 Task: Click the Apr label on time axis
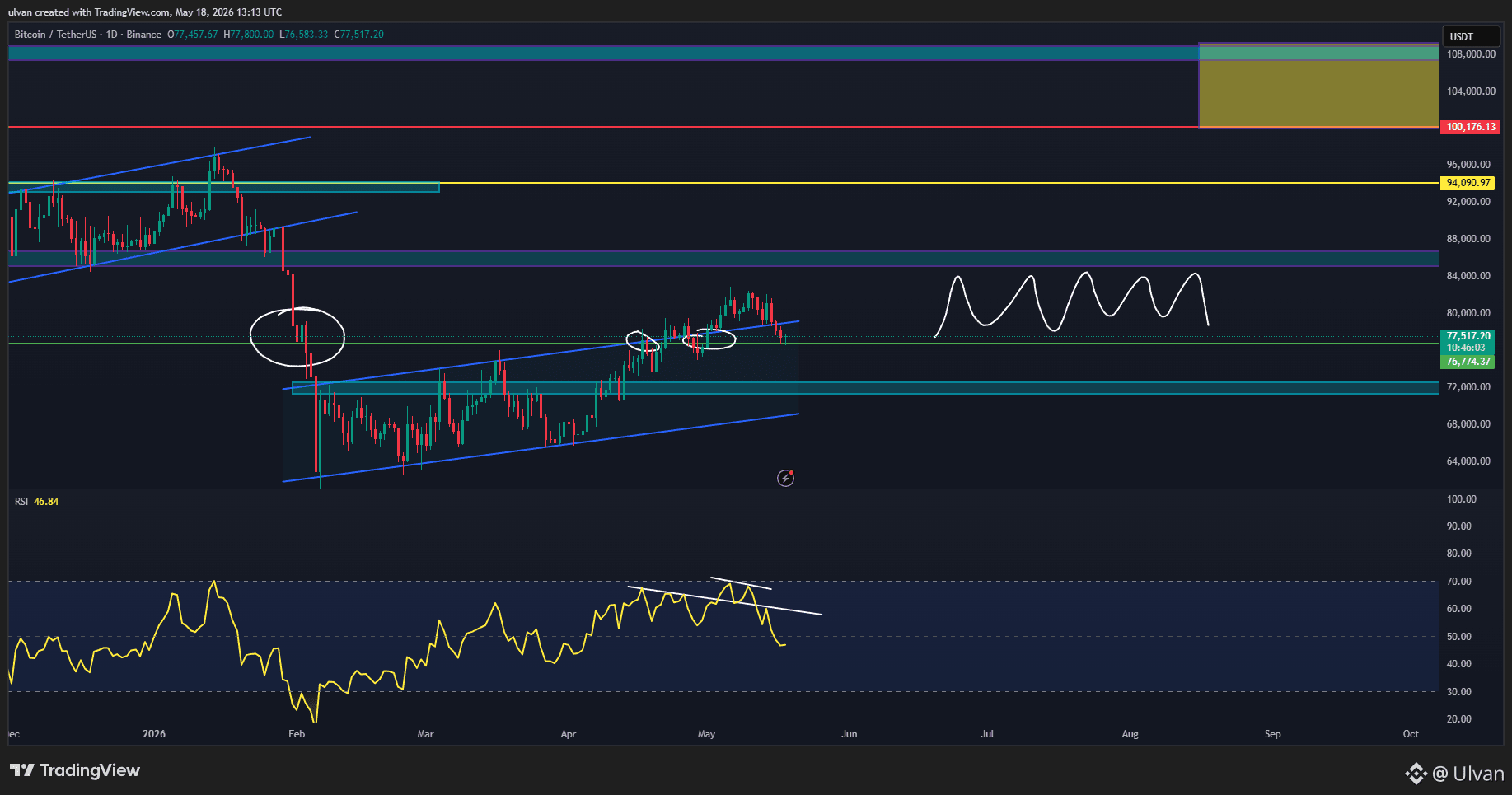569,734
